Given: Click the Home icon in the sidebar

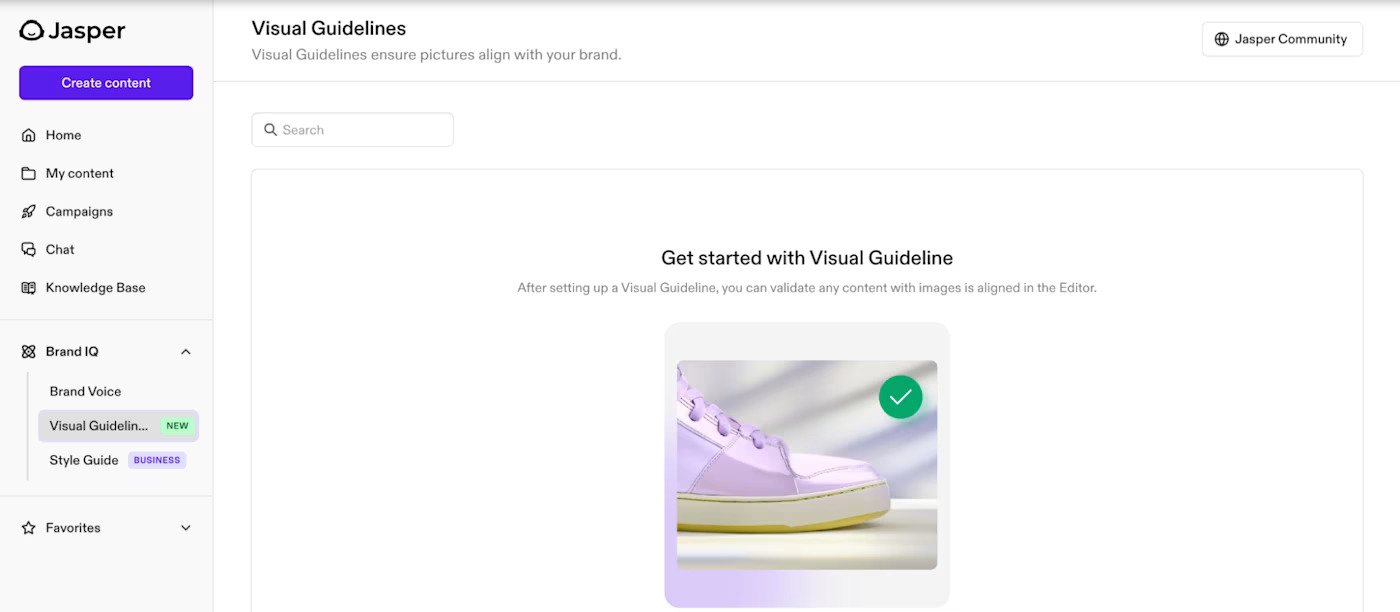Looking at the screenshot, I should (x=28, y=134).
